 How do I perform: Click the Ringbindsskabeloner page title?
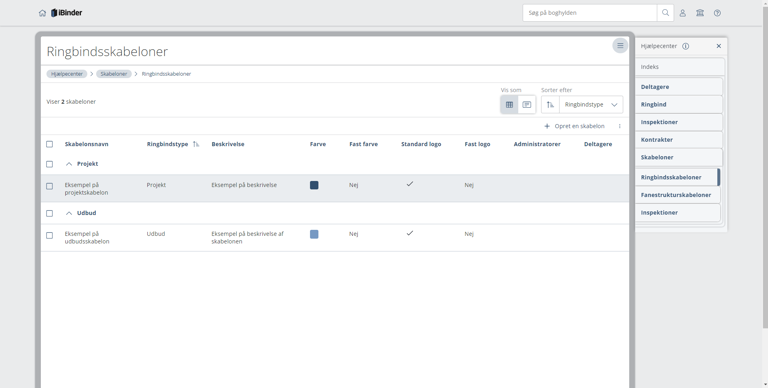(107, 51)
